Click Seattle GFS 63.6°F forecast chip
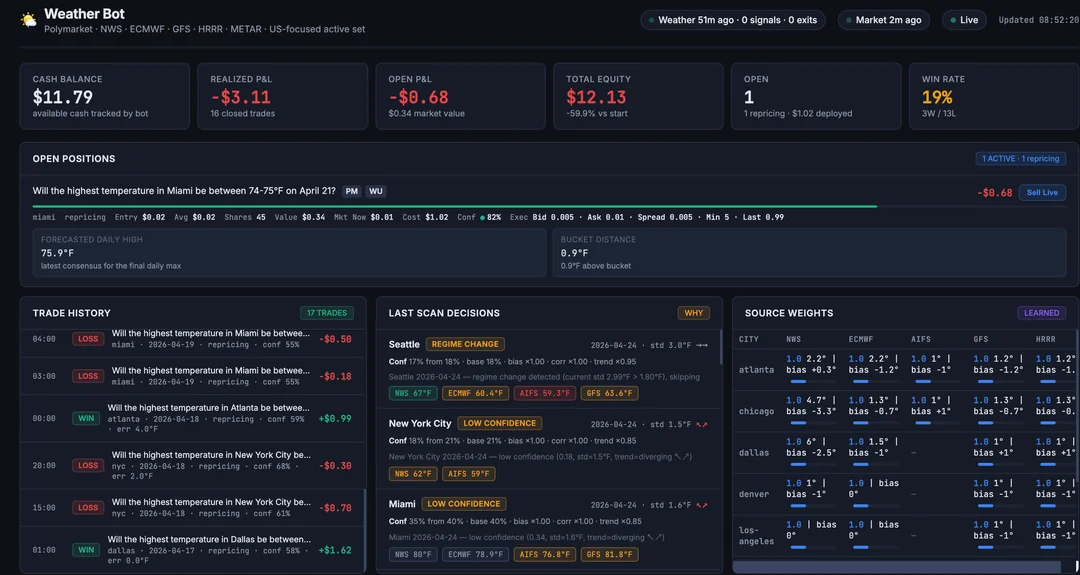Image resolution: width=1080 pixels, height=575 pixels. tap(610, 393)
